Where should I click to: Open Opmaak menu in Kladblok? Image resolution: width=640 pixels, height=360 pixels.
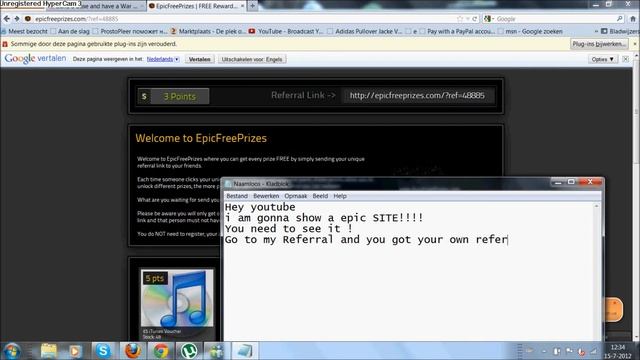[296, 196]
